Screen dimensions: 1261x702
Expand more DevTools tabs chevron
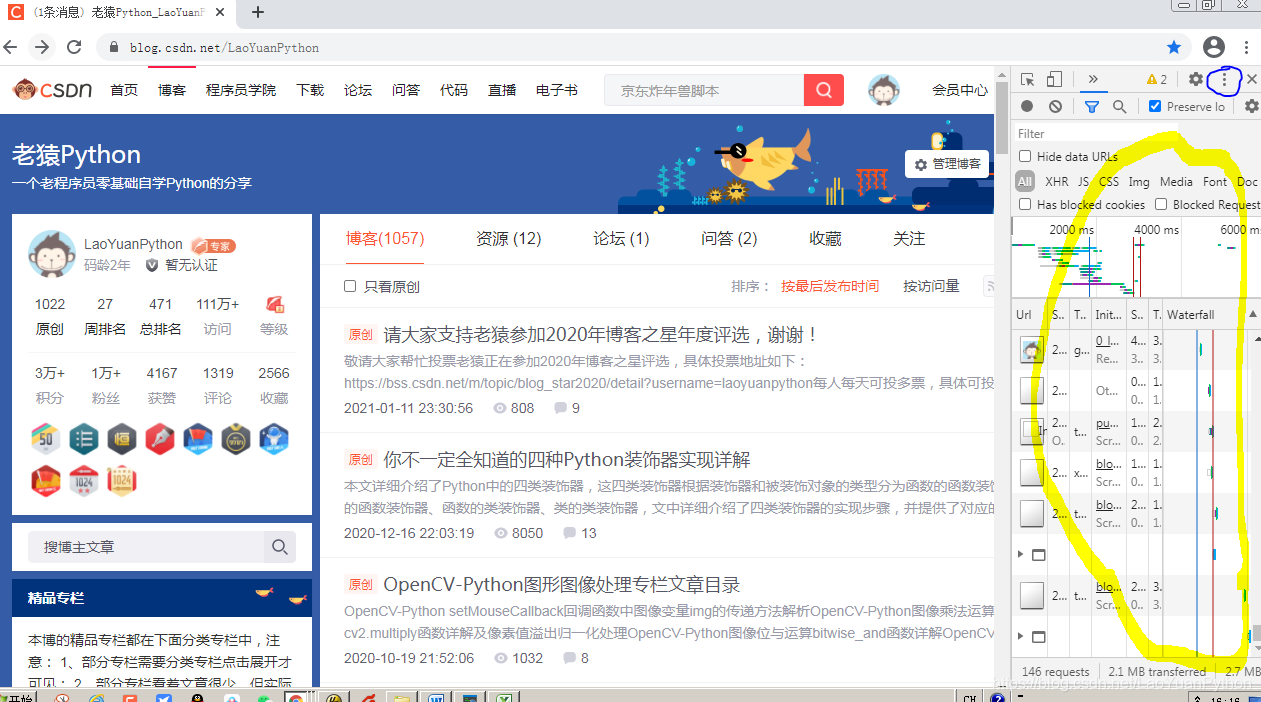point(1093,79)
